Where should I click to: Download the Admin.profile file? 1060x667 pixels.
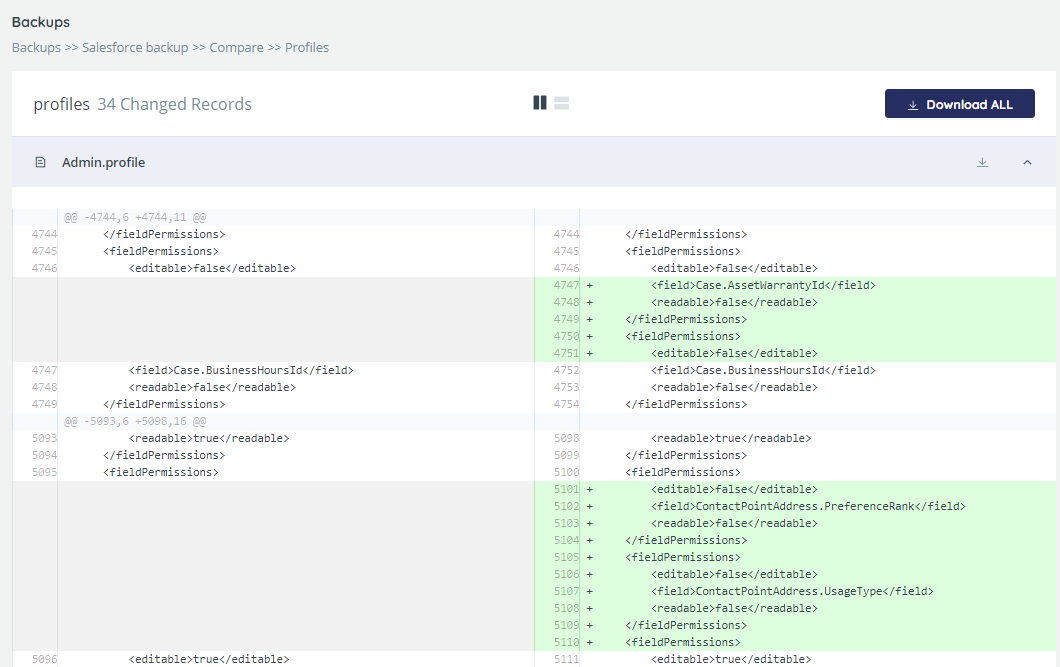point(982,162)
